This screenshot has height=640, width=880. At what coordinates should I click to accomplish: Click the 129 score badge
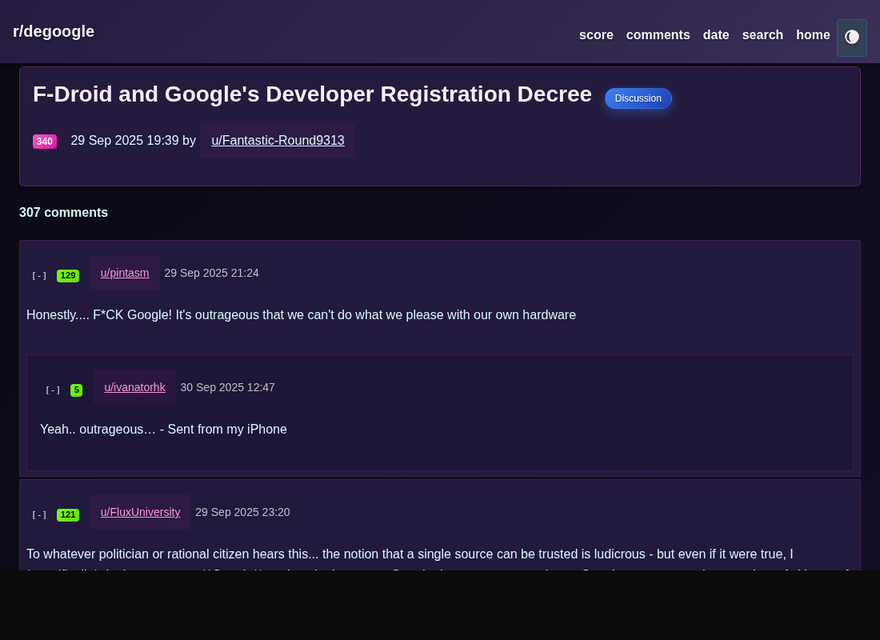coord(68,276)
